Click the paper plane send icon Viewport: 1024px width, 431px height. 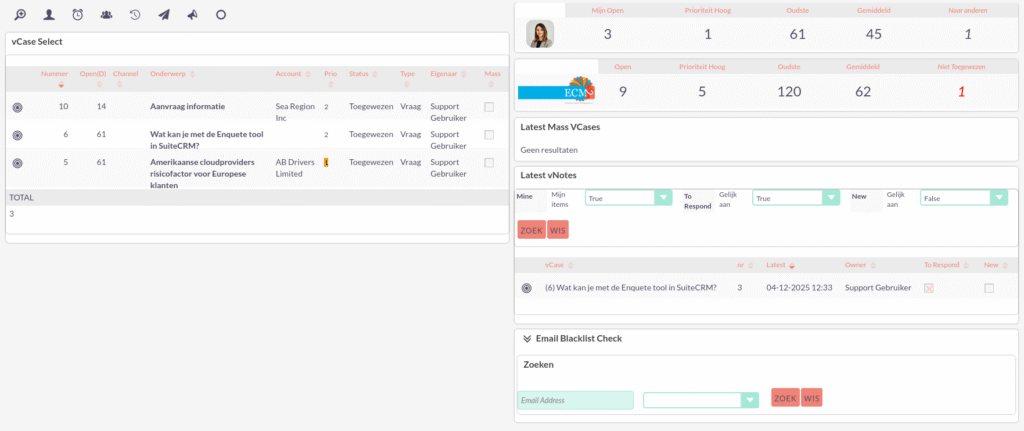(164, 15)
